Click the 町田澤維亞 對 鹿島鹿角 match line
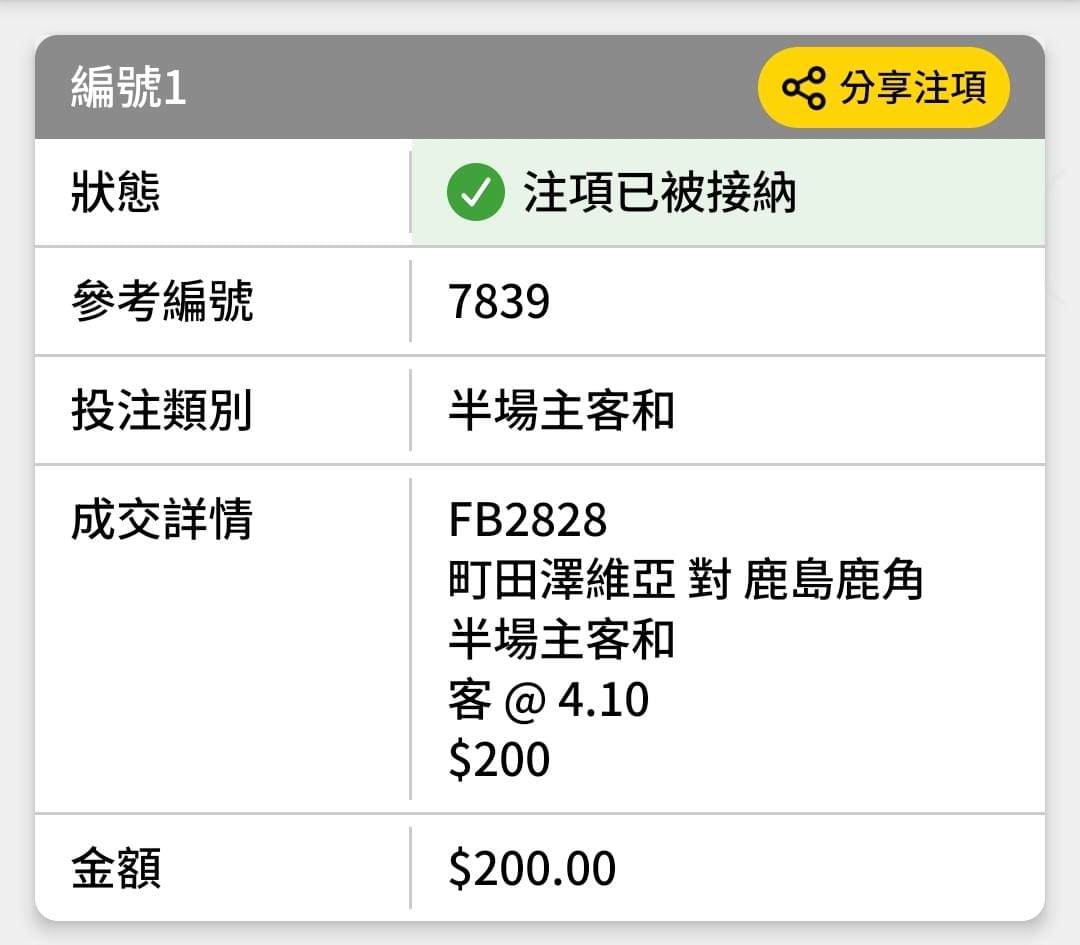 686,579
